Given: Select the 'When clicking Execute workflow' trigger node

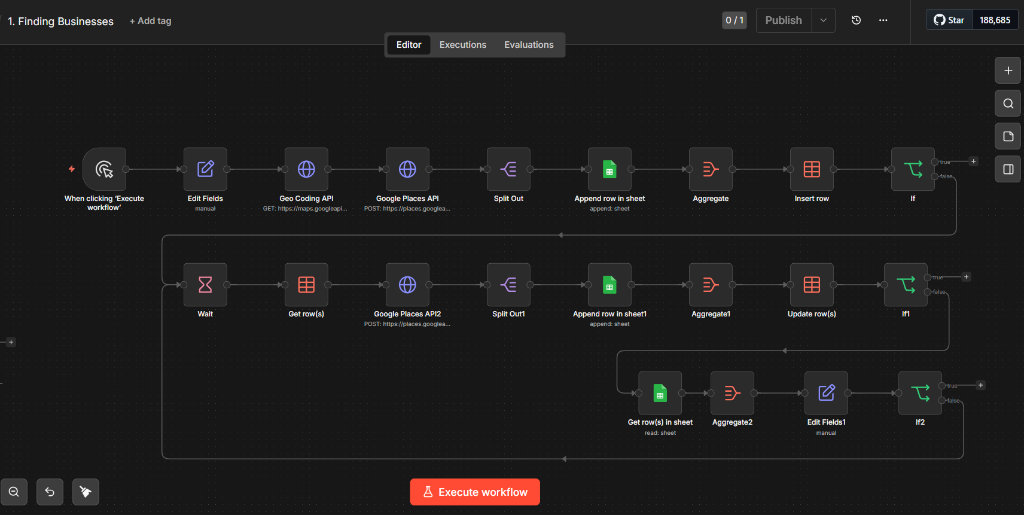Looking at the screenshot, I should [x=104, y=169].
